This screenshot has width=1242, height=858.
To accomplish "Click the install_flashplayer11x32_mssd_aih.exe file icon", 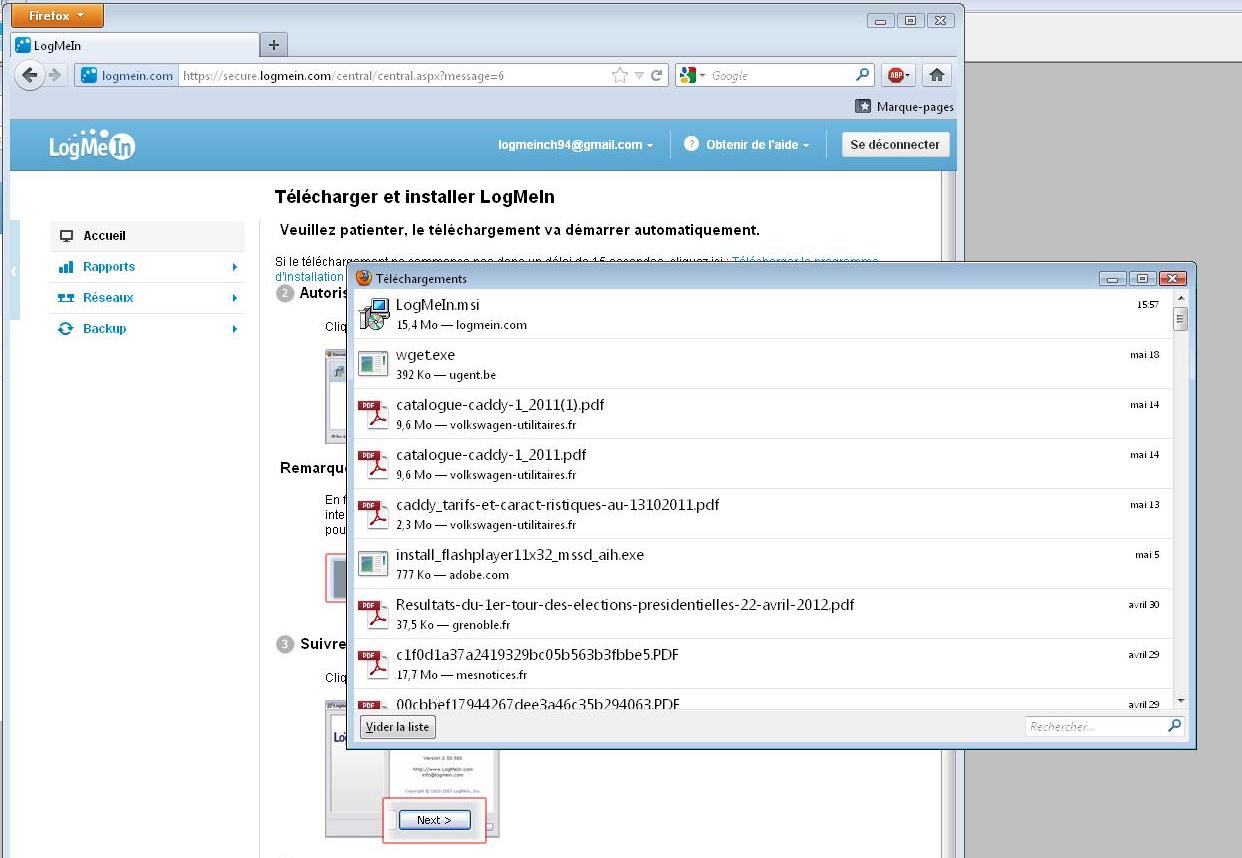I will (x=374, y=564).
